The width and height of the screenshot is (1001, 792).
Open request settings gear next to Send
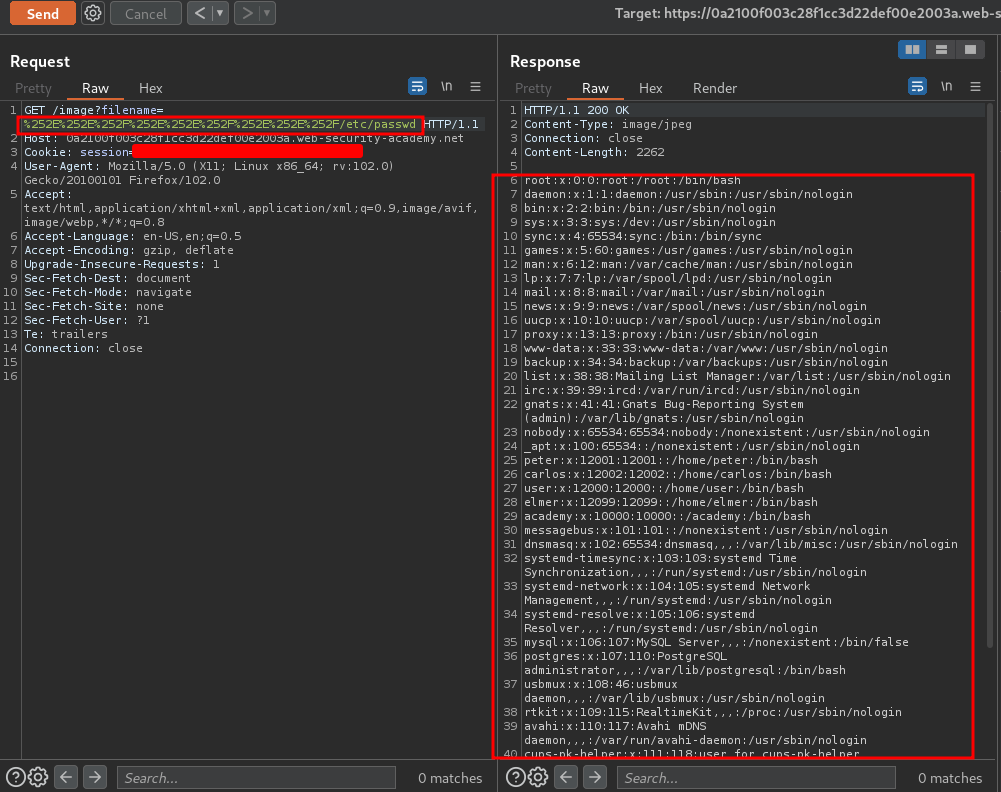tap(93, 13)
